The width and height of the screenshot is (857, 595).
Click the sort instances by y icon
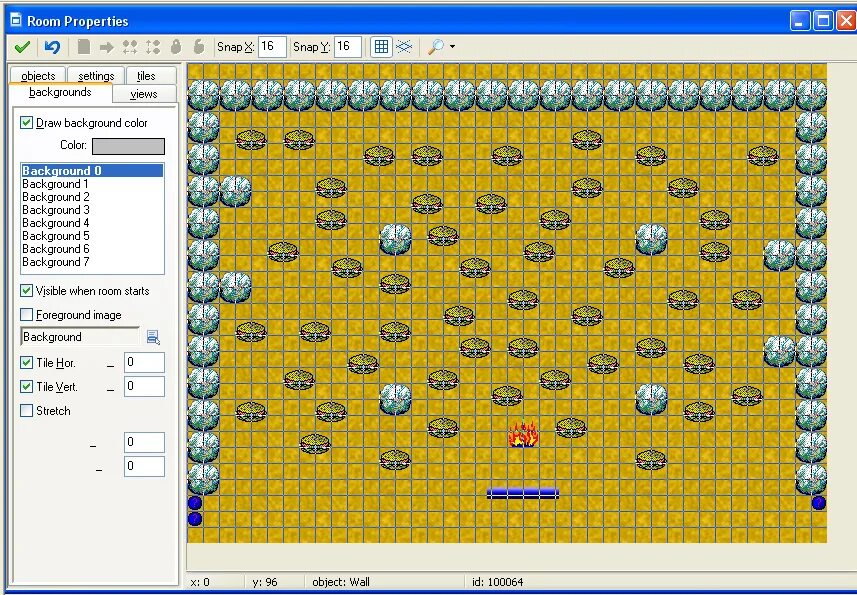click(153, 47)
